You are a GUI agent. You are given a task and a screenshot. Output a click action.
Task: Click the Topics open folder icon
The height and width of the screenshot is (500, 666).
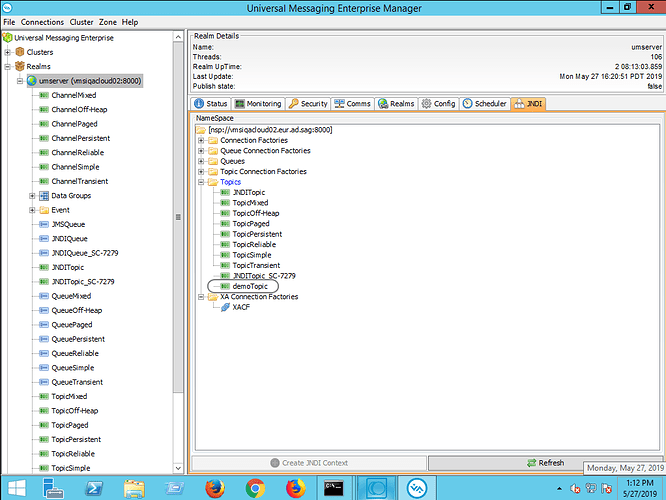pos(213,182)
